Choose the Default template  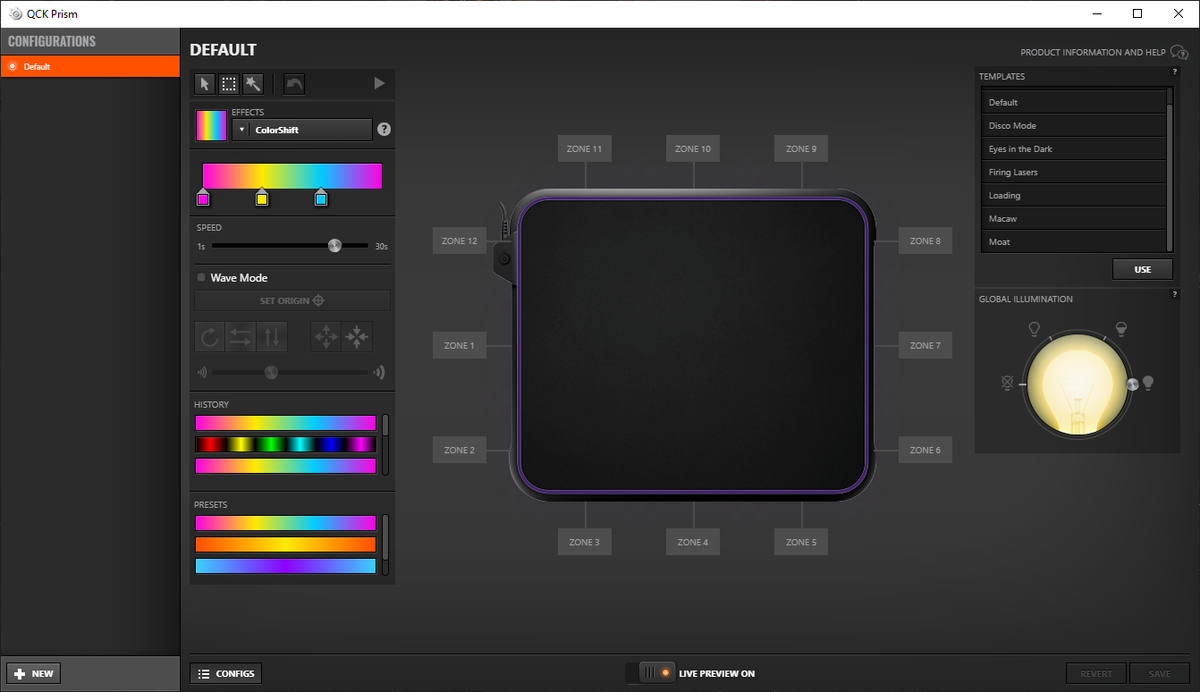coord(1073,102)
